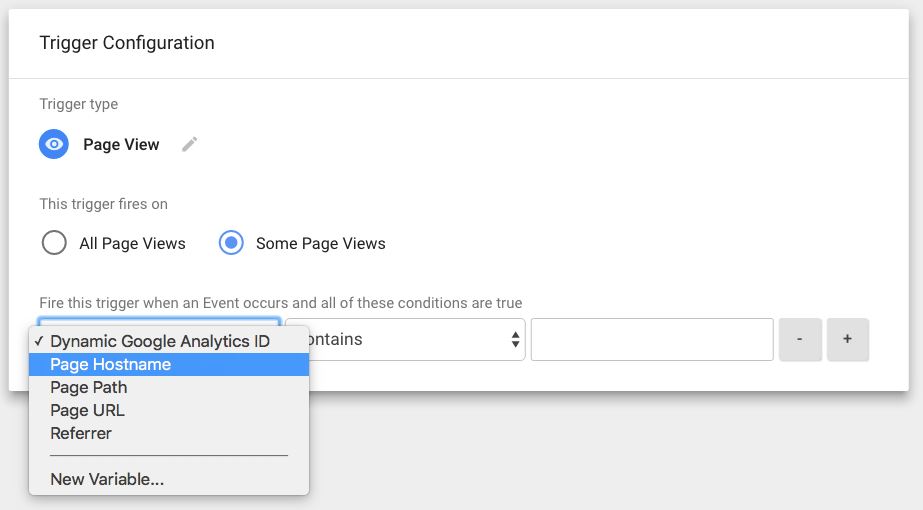Select the All Page Views radio button
Viewport: 923px width, 510px height.
tap(54, 243)
